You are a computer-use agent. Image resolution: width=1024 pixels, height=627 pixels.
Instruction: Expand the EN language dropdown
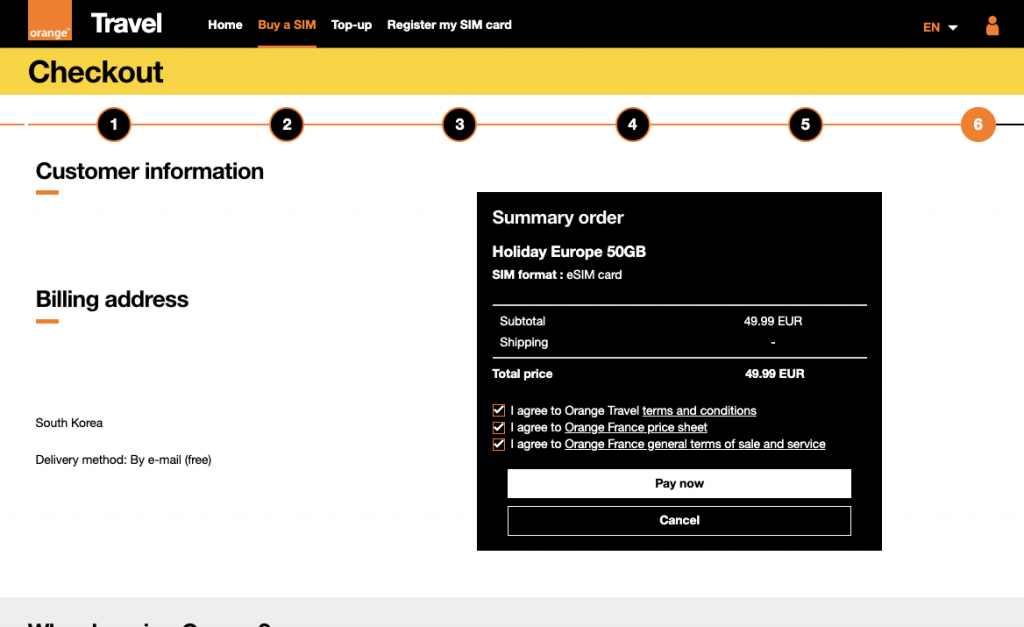click(940, 28)
